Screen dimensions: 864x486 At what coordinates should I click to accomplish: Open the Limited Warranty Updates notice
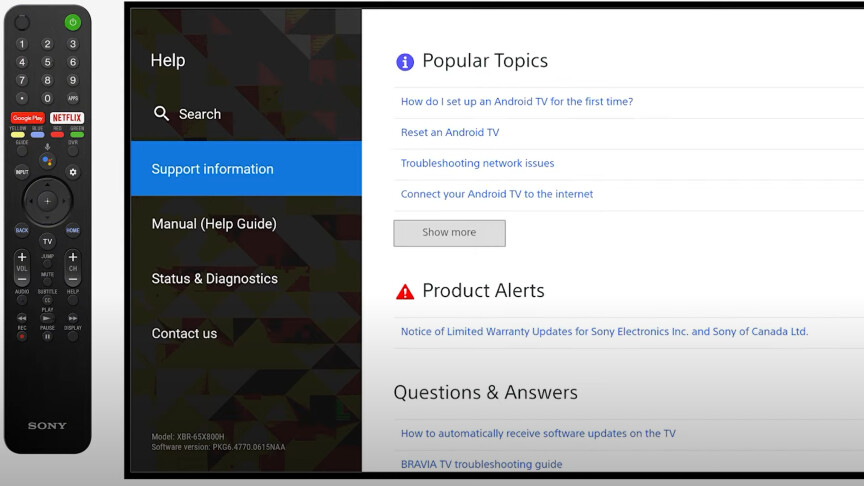tap(604, 332)
